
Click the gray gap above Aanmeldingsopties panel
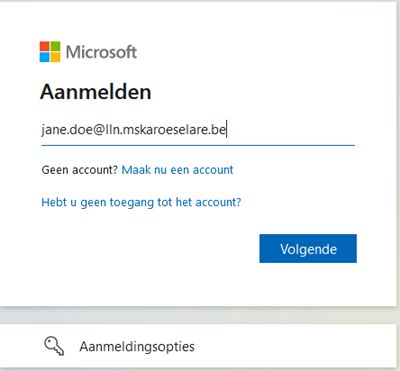coord(200,315)
